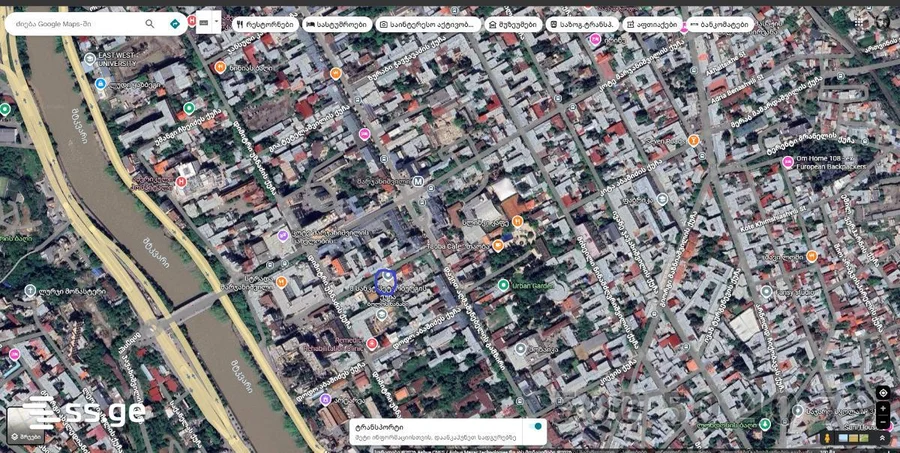Screen dimensions: 900x453
Task: Click the orange restaurant pin left of the bridge street
Action: point(281,281)
